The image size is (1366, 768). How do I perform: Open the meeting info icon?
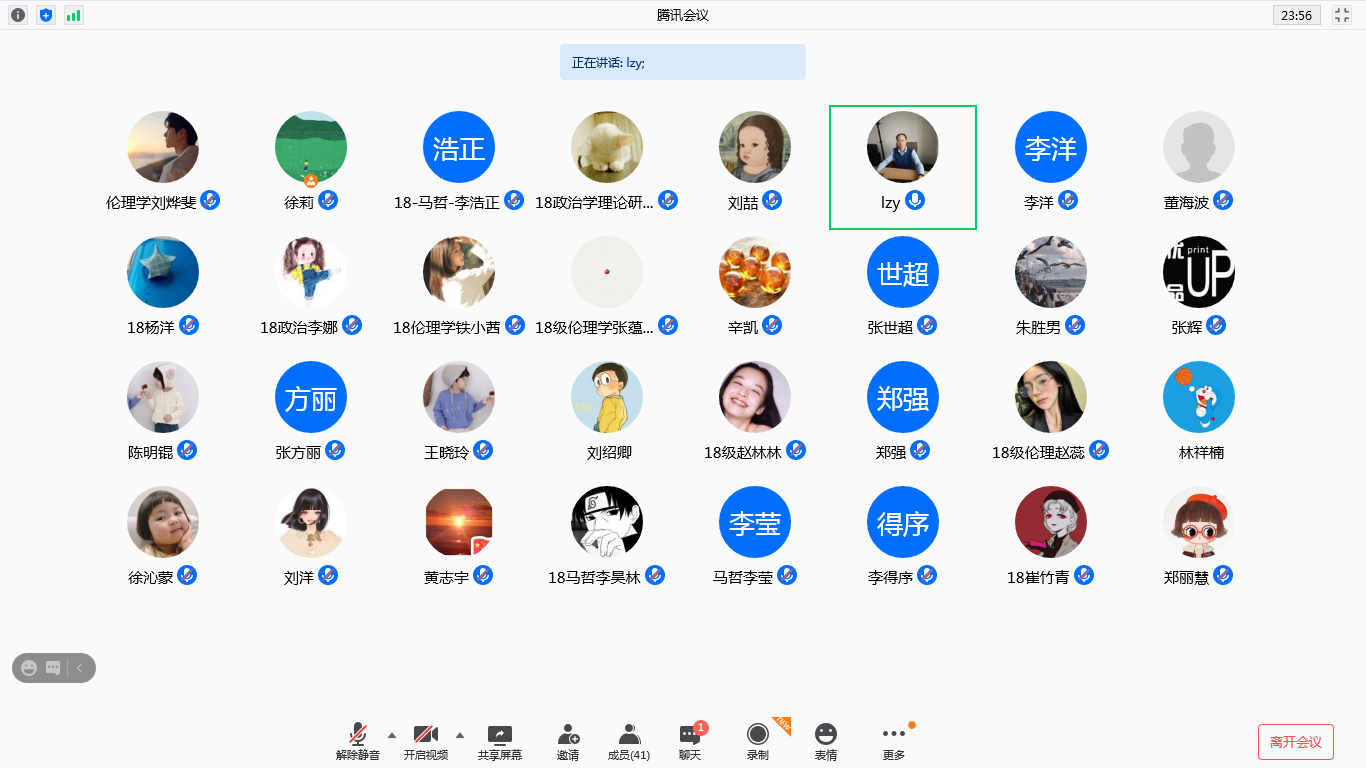click(x=18, y=15)
